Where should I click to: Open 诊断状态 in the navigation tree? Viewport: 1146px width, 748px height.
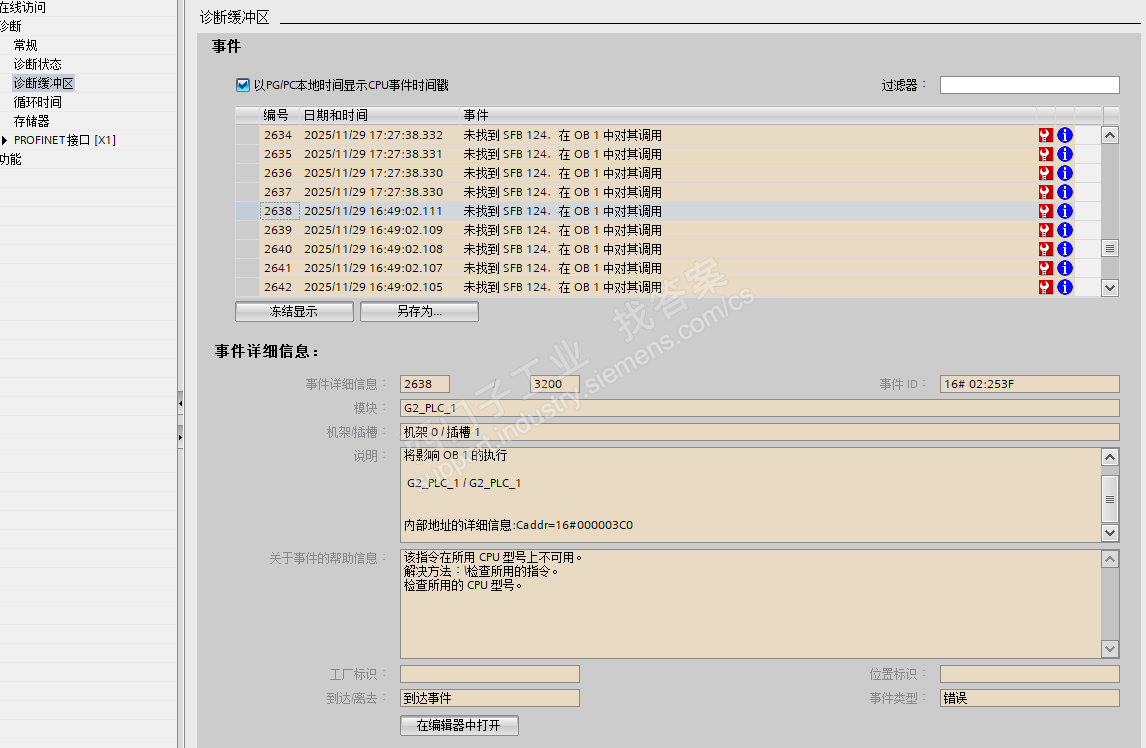coord(37,64)
